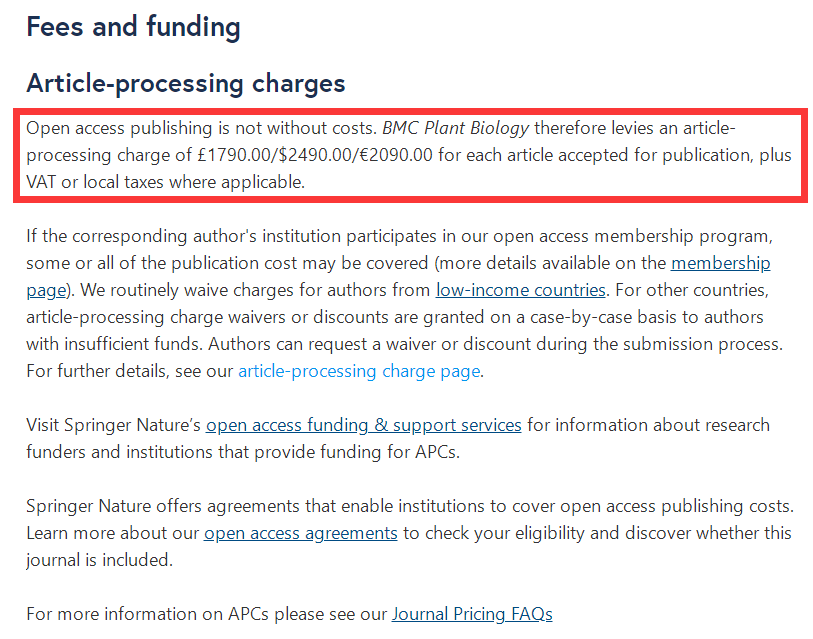
Task: Follow the low-income countries link
Action: (x=521, y=290)
